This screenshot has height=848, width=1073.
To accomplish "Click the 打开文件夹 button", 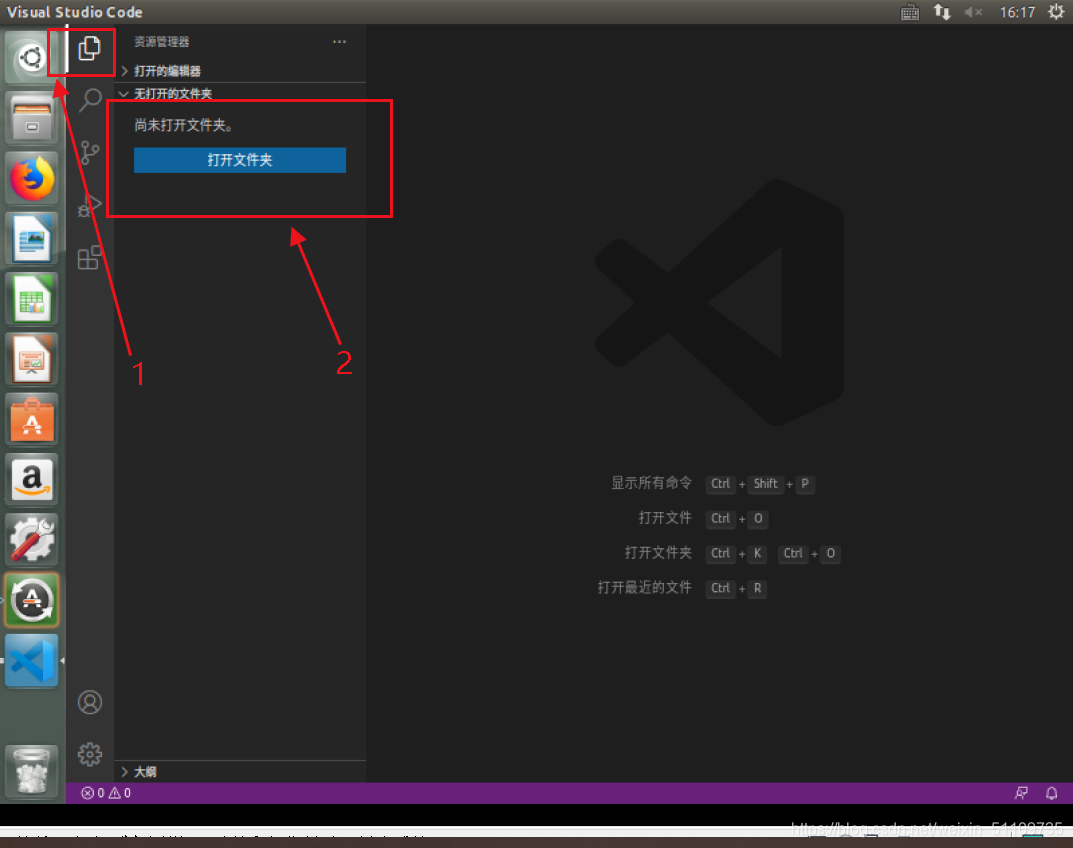I will pyautogui.click(x=240, y=160).
